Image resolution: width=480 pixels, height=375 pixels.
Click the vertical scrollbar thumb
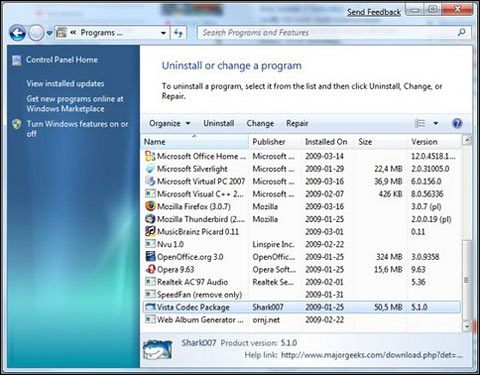467,280
